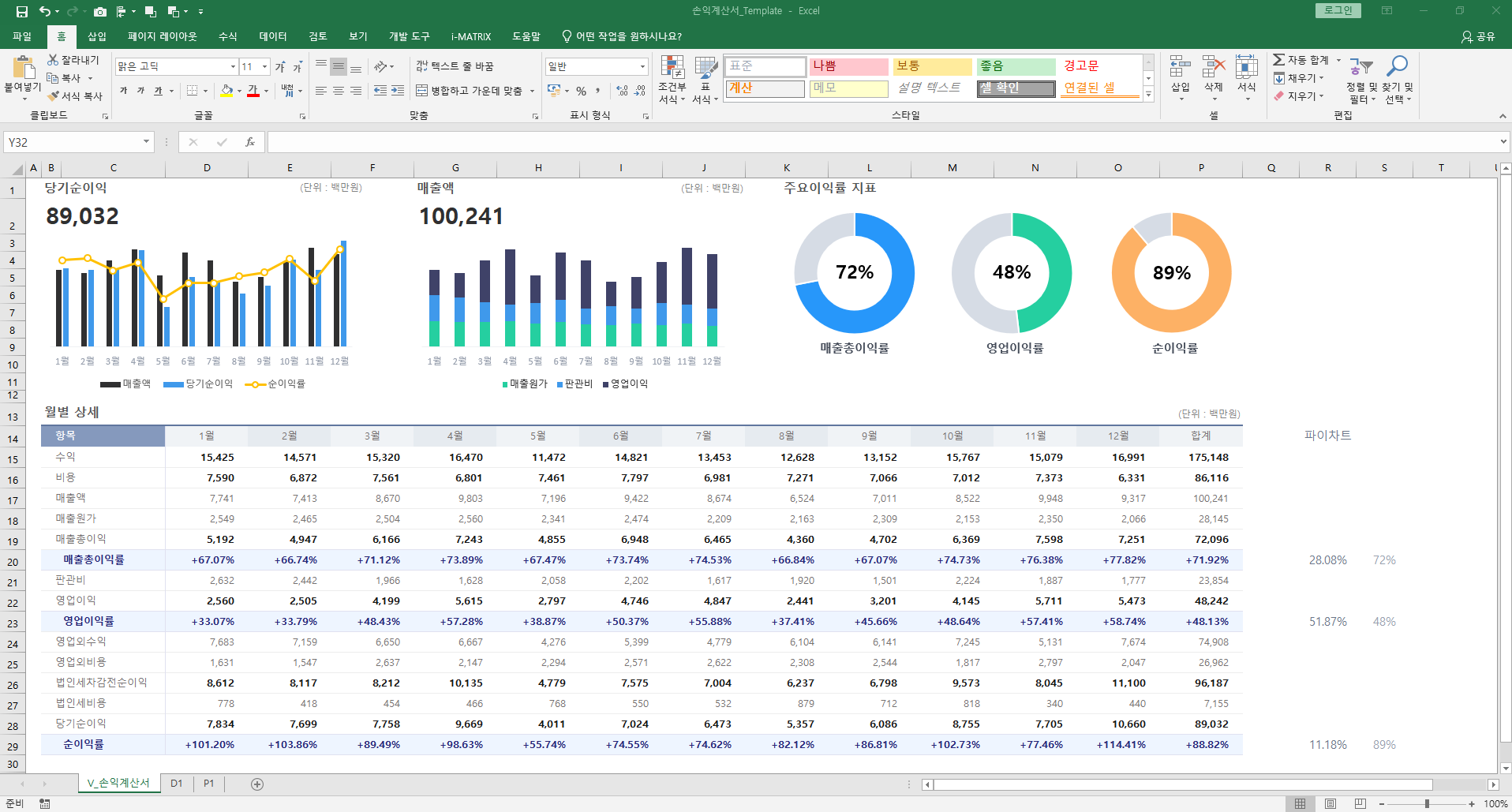
Task: Open the Name Box dropdown arrow
Action: pyautogui.click(x=146, y=142)
